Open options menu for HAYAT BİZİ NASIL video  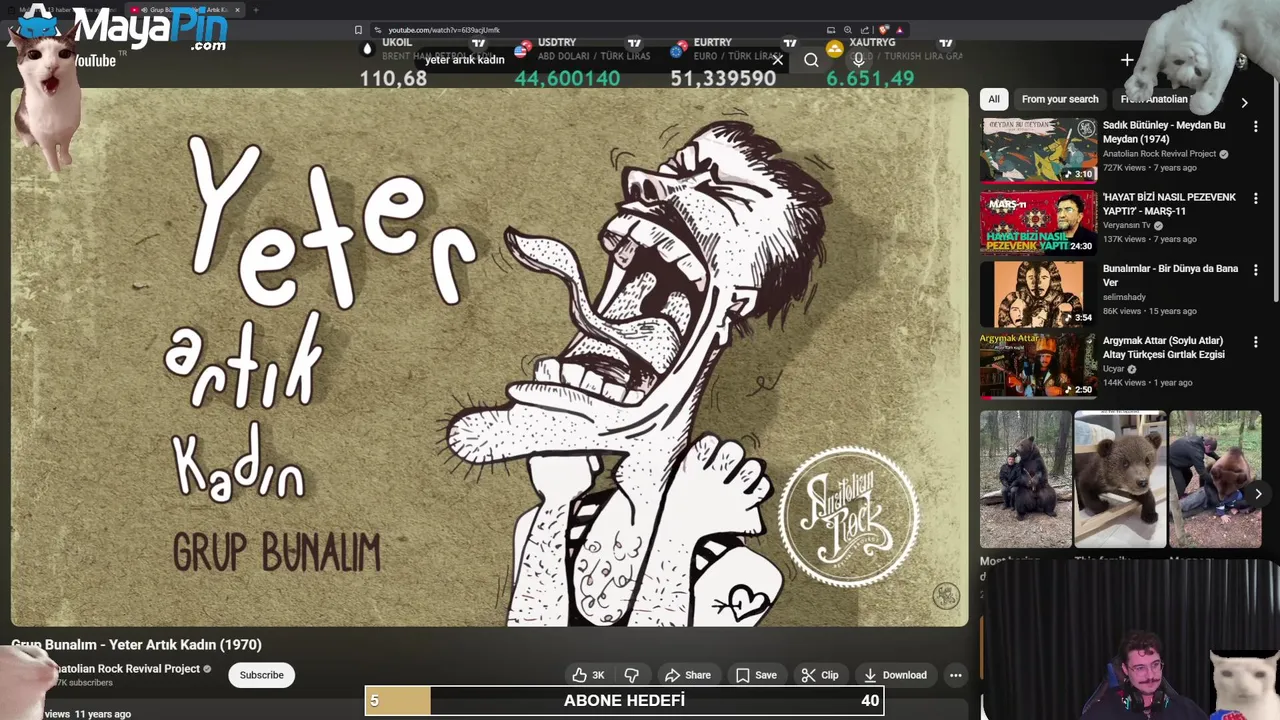click(1255, 198)
